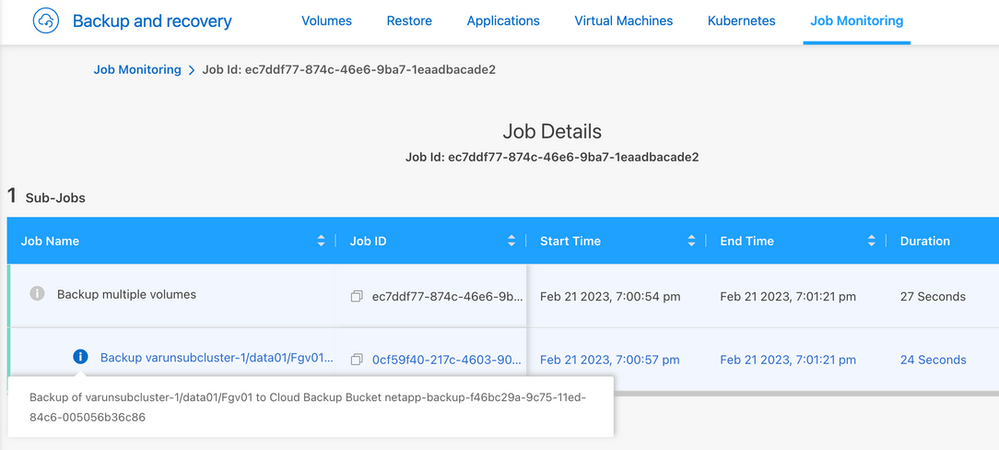This screenshot has height=450, width=999.
Task: Click the Backup multiple volumes job row
Action: pos(126,295)
